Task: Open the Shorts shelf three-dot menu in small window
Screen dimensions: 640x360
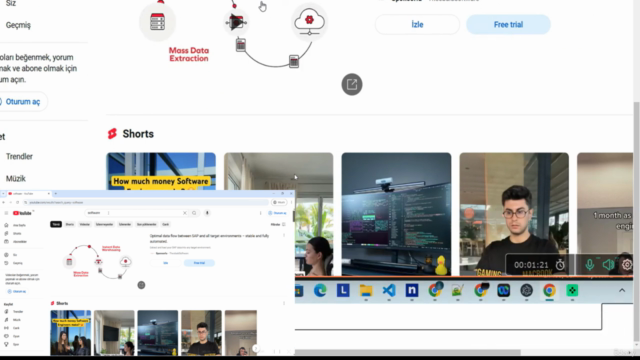Action: point(284,303)
